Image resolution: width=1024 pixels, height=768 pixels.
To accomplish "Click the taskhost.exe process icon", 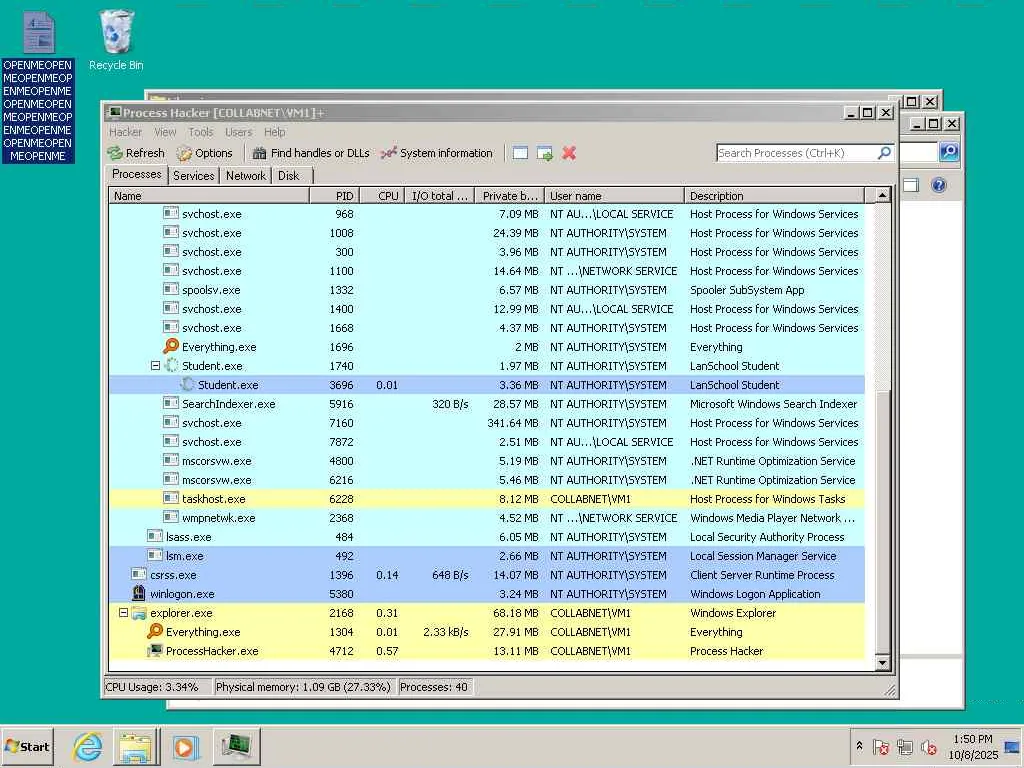I will click(x=171, y=498).
